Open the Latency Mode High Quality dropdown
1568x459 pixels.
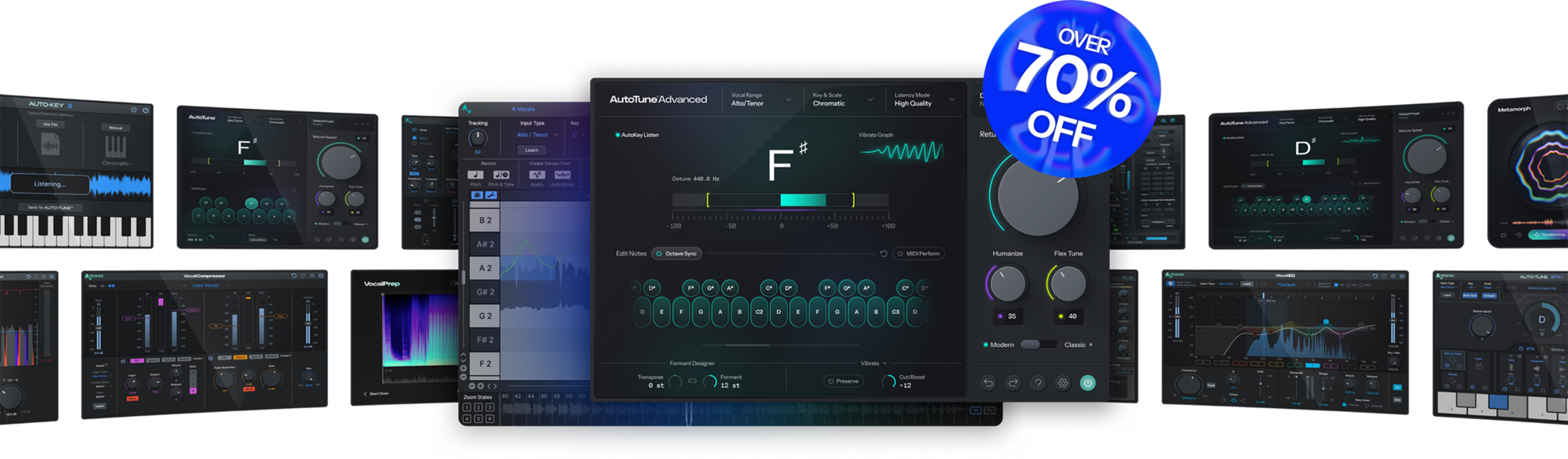[924, 99]
